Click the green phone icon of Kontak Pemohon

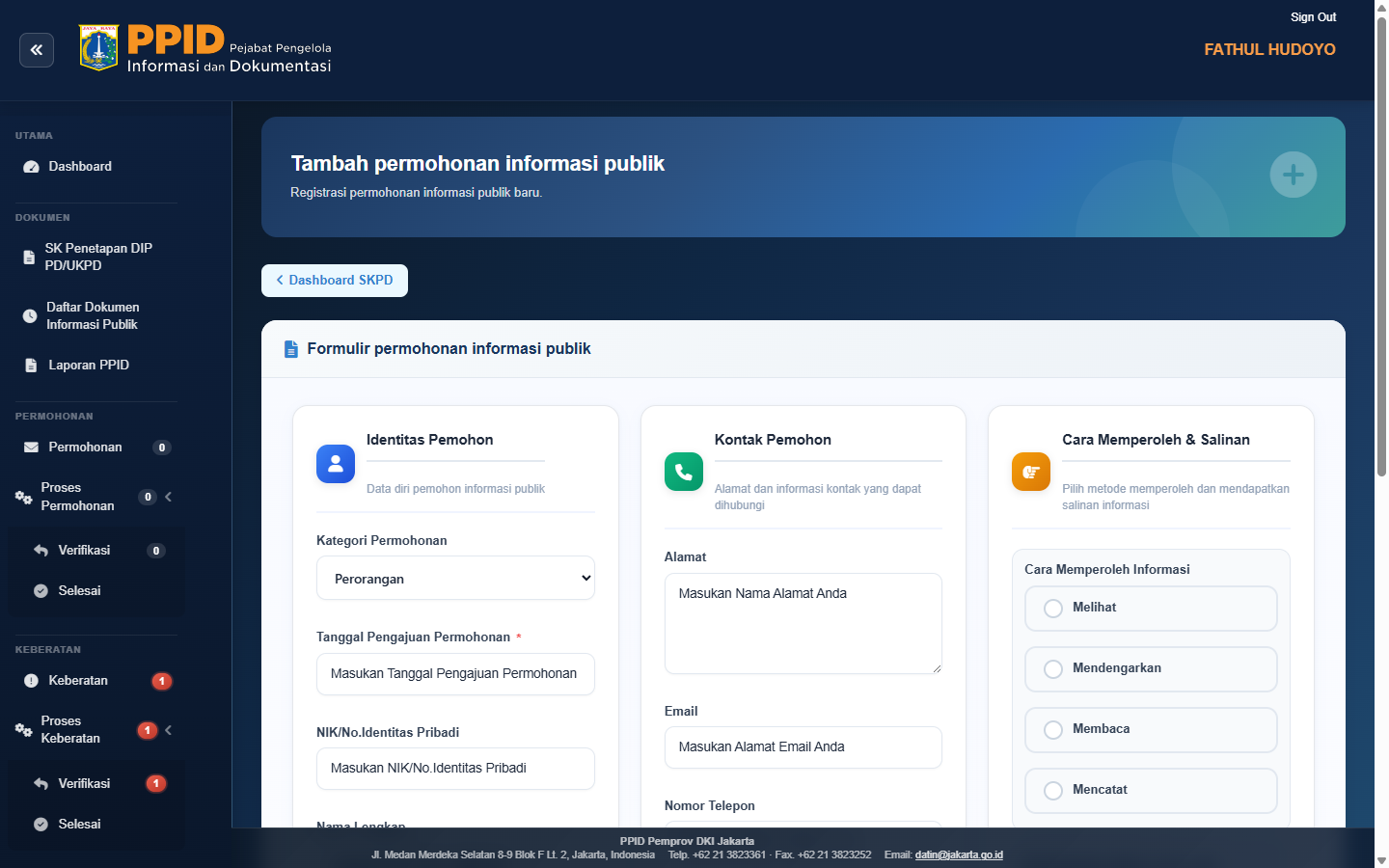[684, 472]
